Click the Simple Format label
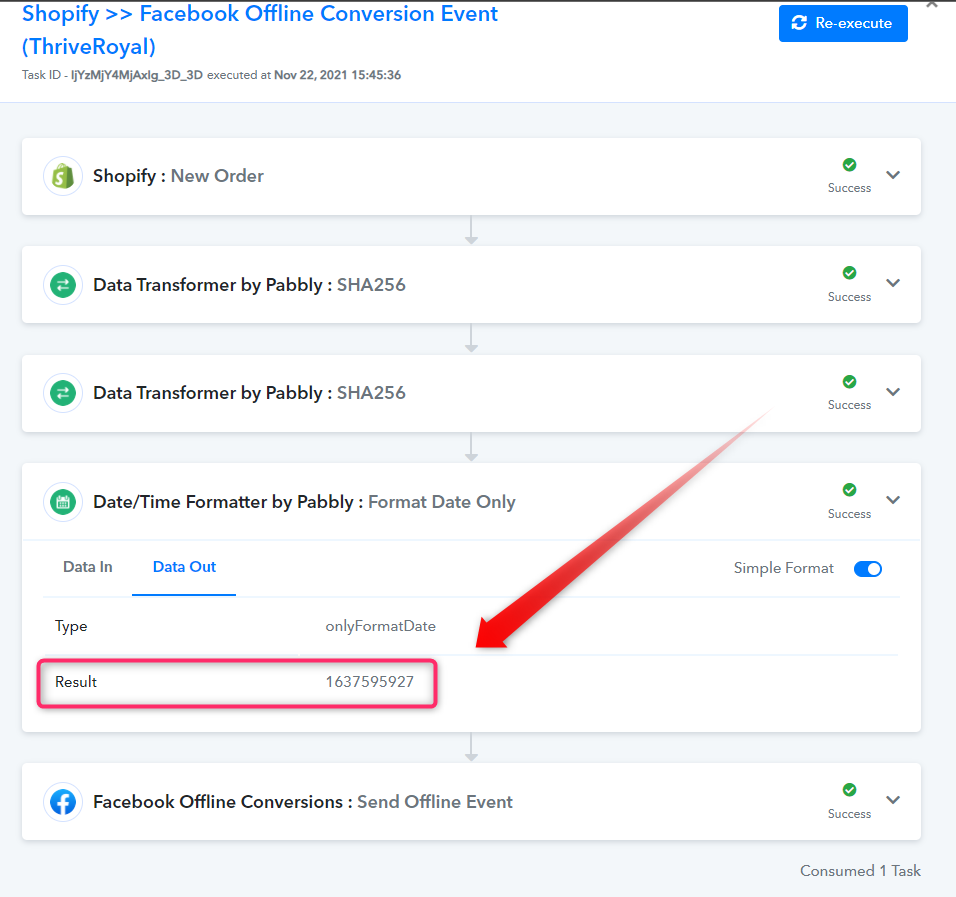Viewport: 956px width, 897px height. tap(783, 568)
